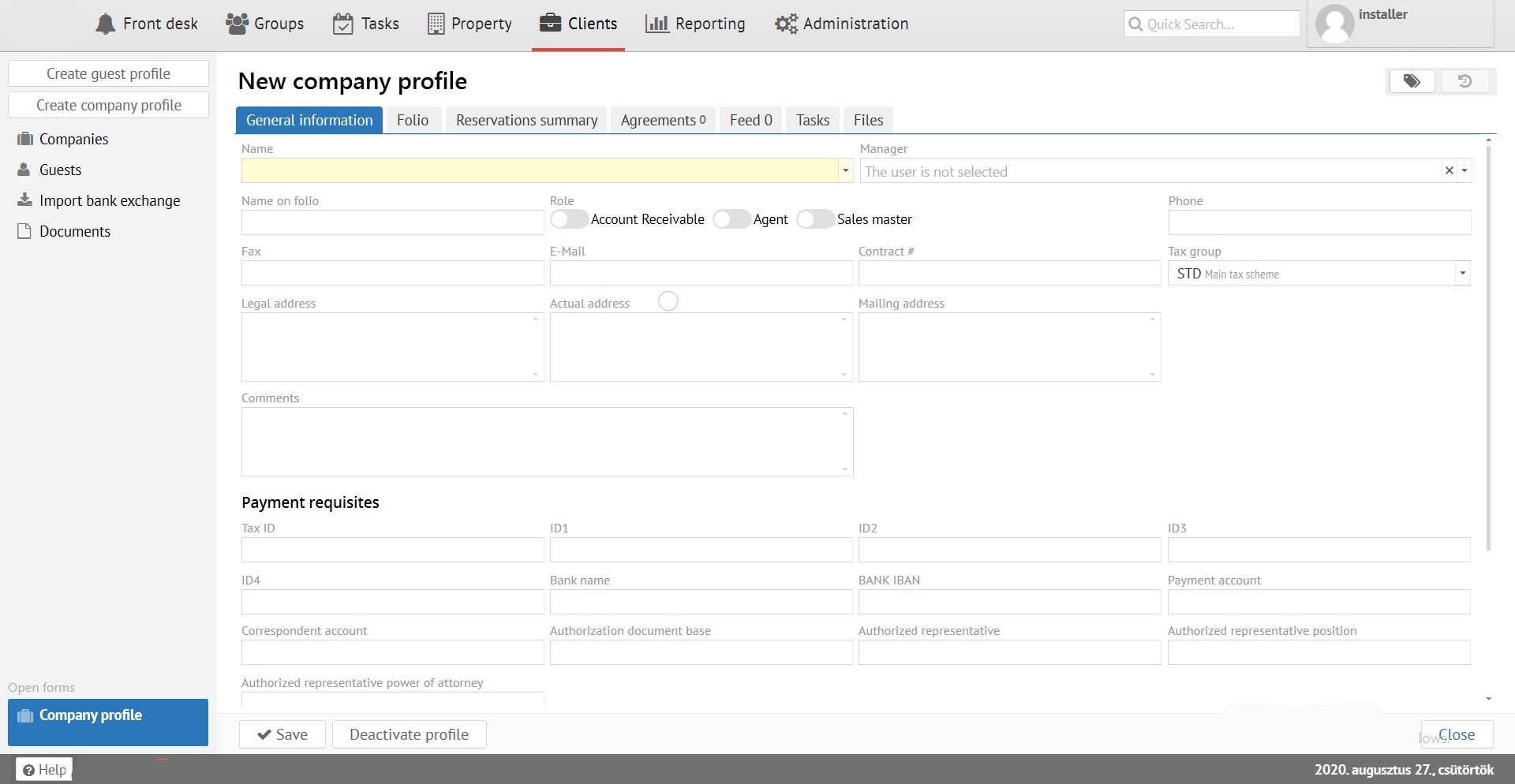Click the scroll down arrow of form
Image resolution: width=1515 pixels, height=784 pixels.
pos(1488,699)
